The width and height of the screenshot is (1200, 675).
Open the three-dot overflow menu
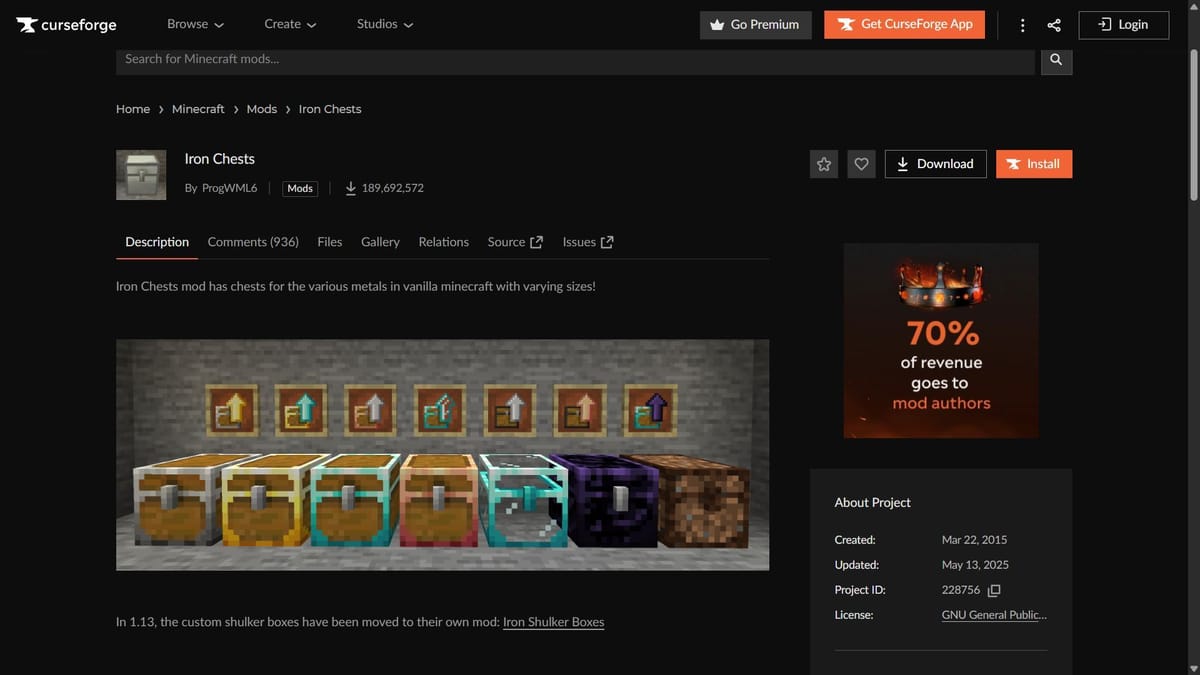tap(1022, 24)
